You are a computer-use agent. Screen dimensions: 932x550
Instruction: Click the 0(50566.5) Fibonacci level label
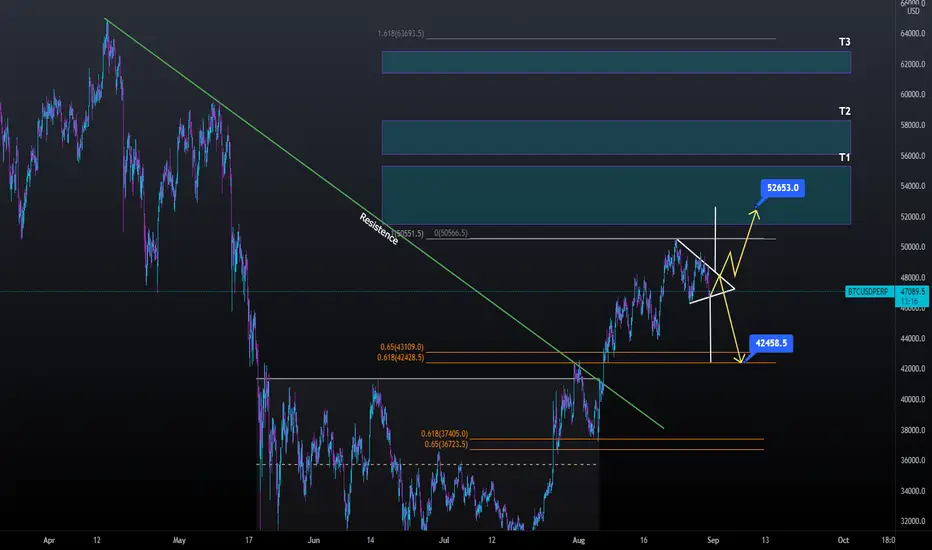pos(451,233)
